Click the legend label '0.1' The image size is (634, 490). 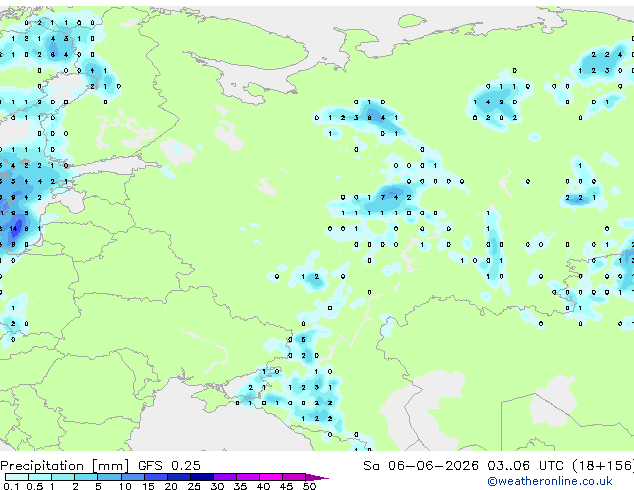coord(11,486)
